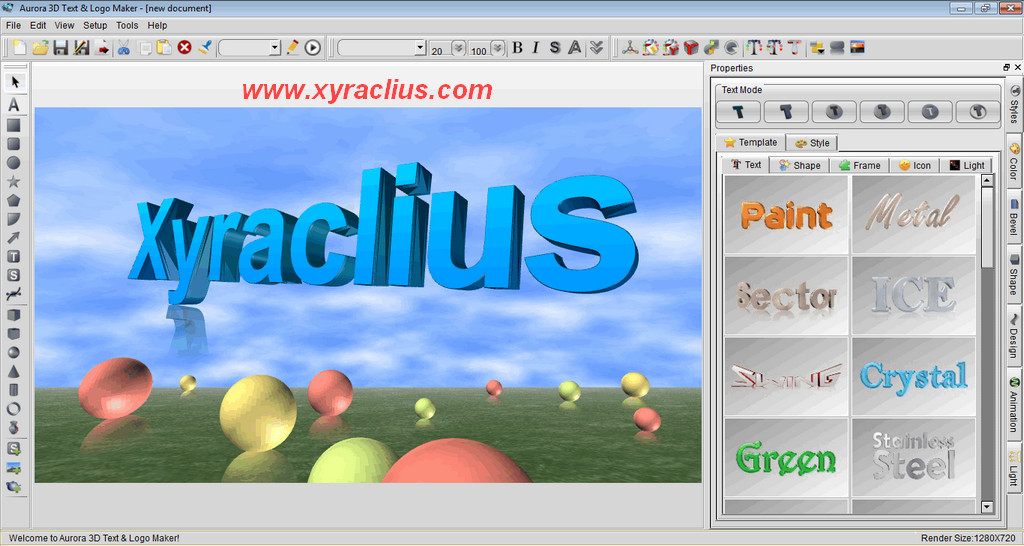1024x546 pixels.
Task: Choose the last Text Mode button
Action: point(978,112)
